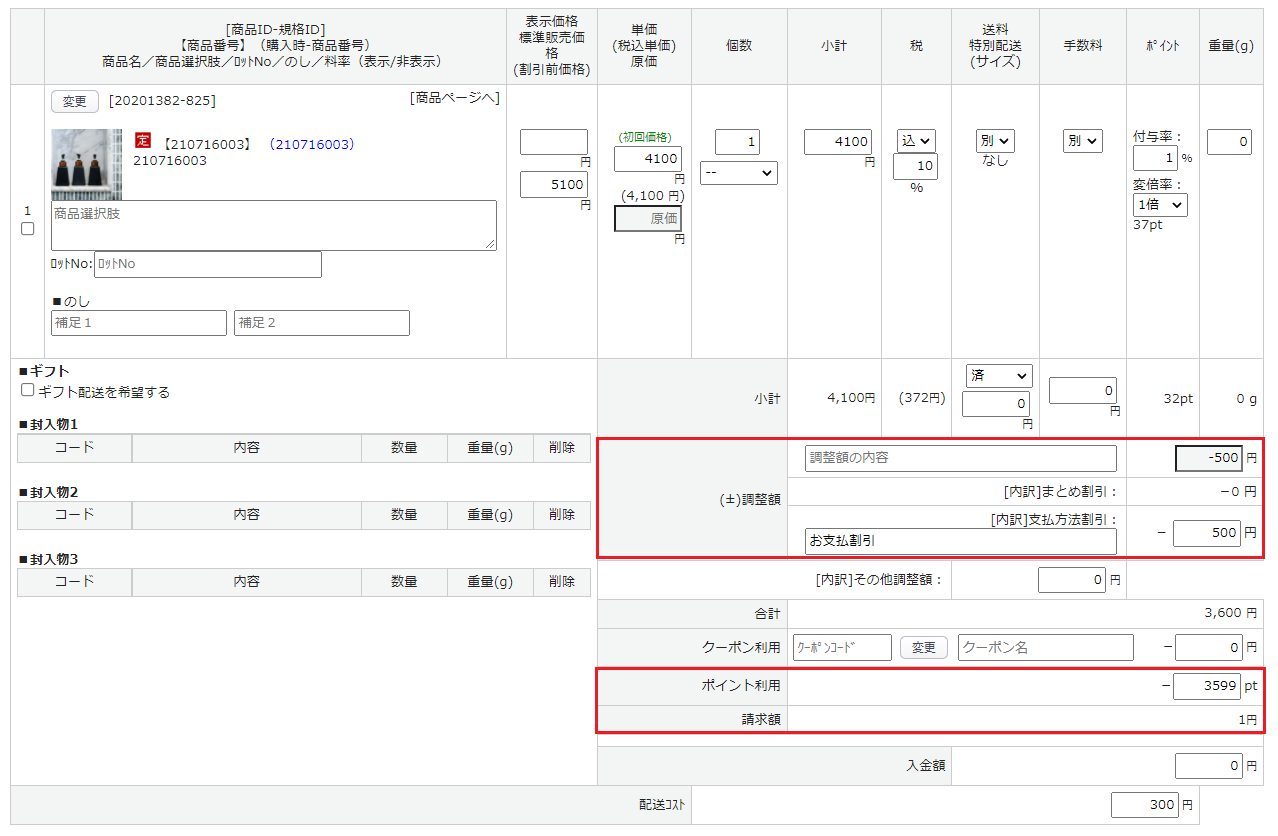Viewport: 1278px width, 836px height.
Task: Click the ロットNo input field
Action: pyautogui.click(x=207, y=264)
